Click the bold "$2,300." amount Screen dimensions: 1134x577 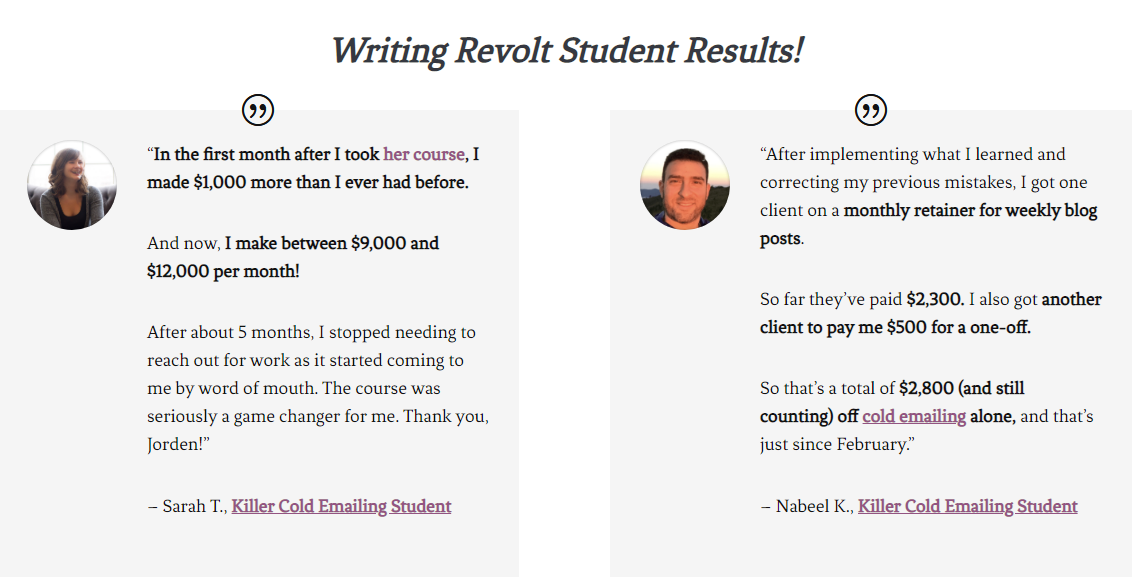tap(935, 299)
